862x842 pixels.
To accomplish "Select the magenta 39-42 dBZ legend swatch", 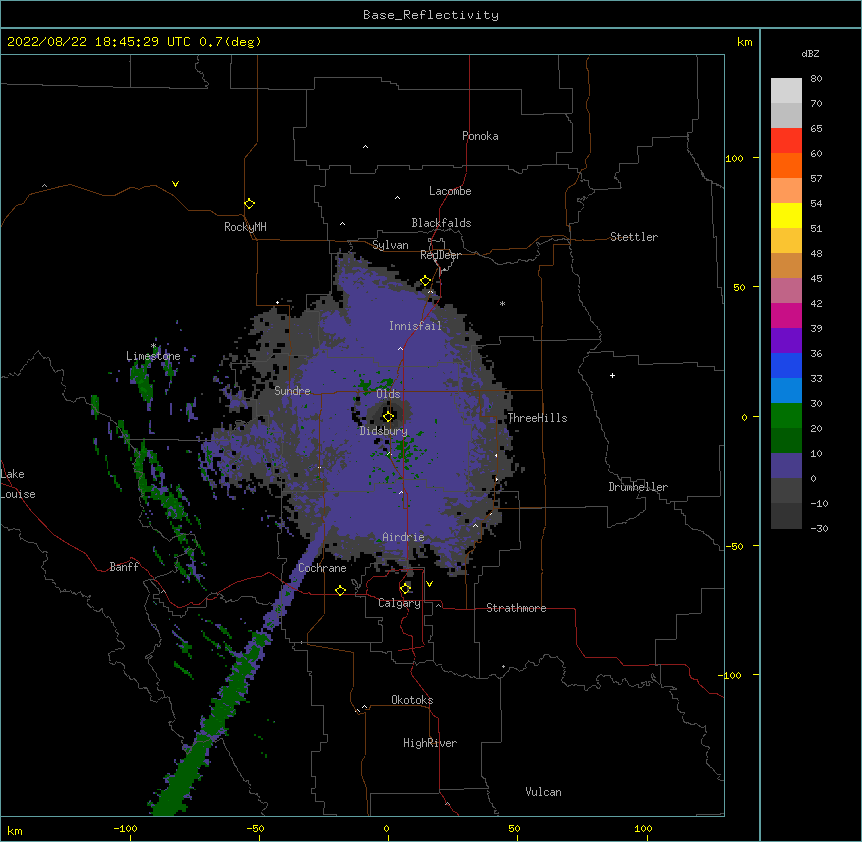I will (786, 315).
